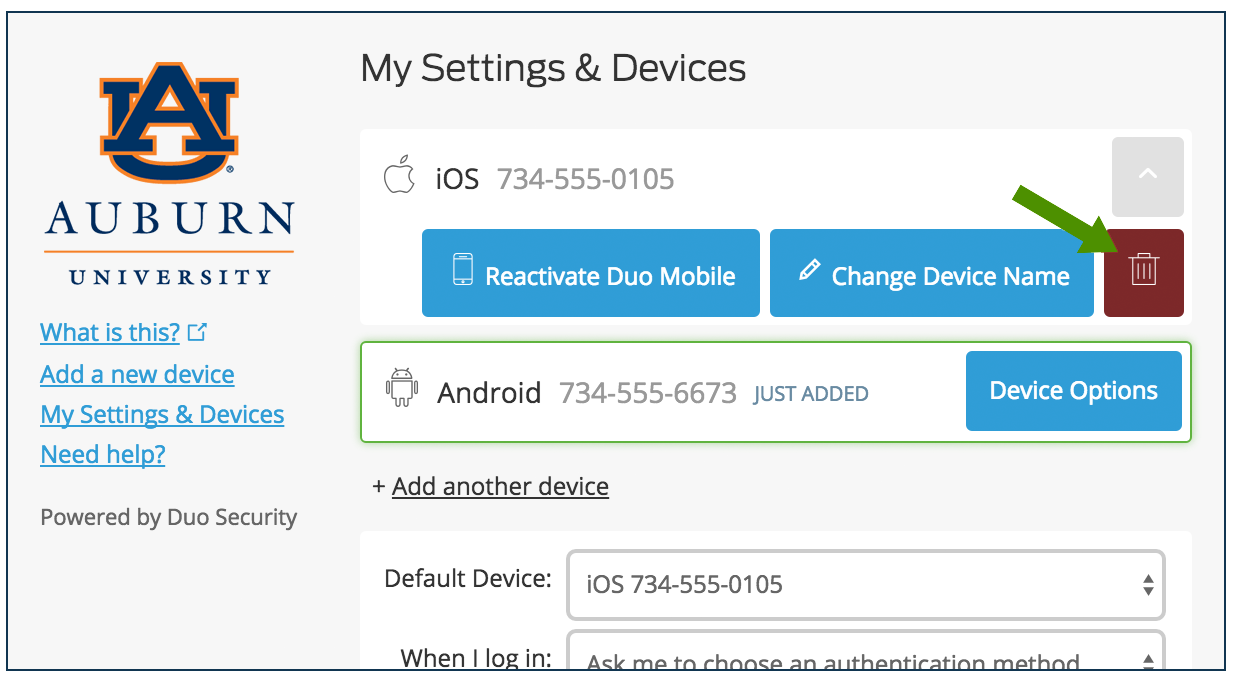Click the Reactivate Duo Mobile button
Image resolution: width=1236 pixels, height=676 pixels.
coord(591,273)
